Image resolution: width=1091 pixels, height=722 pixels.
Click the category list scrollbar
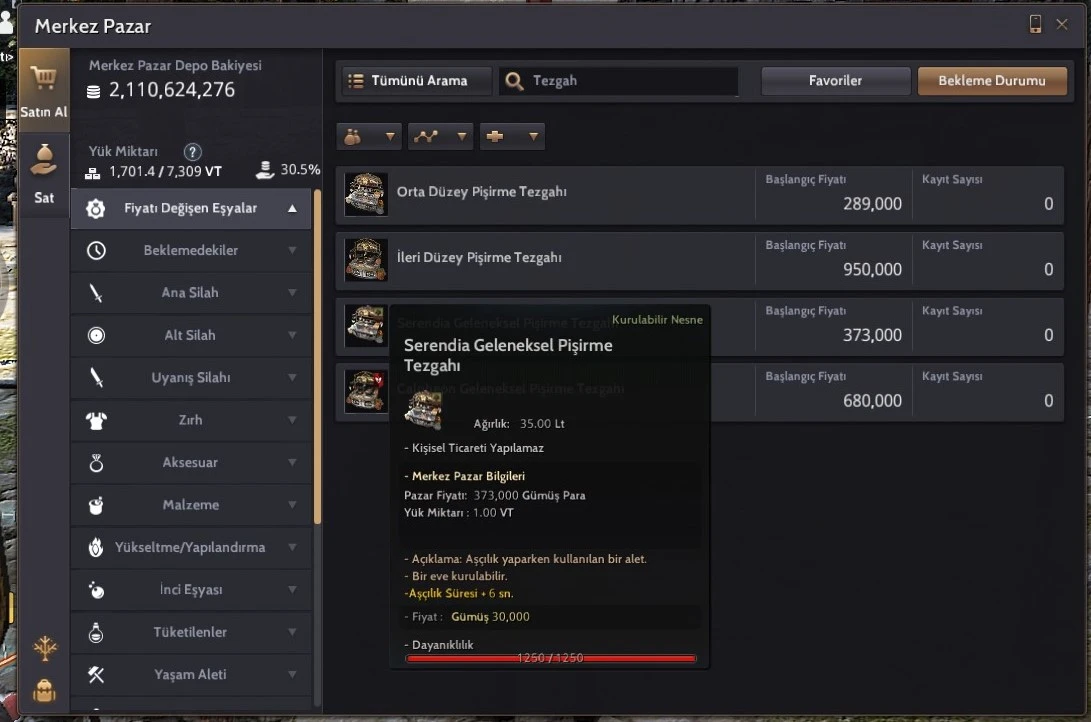coord(317,356)
